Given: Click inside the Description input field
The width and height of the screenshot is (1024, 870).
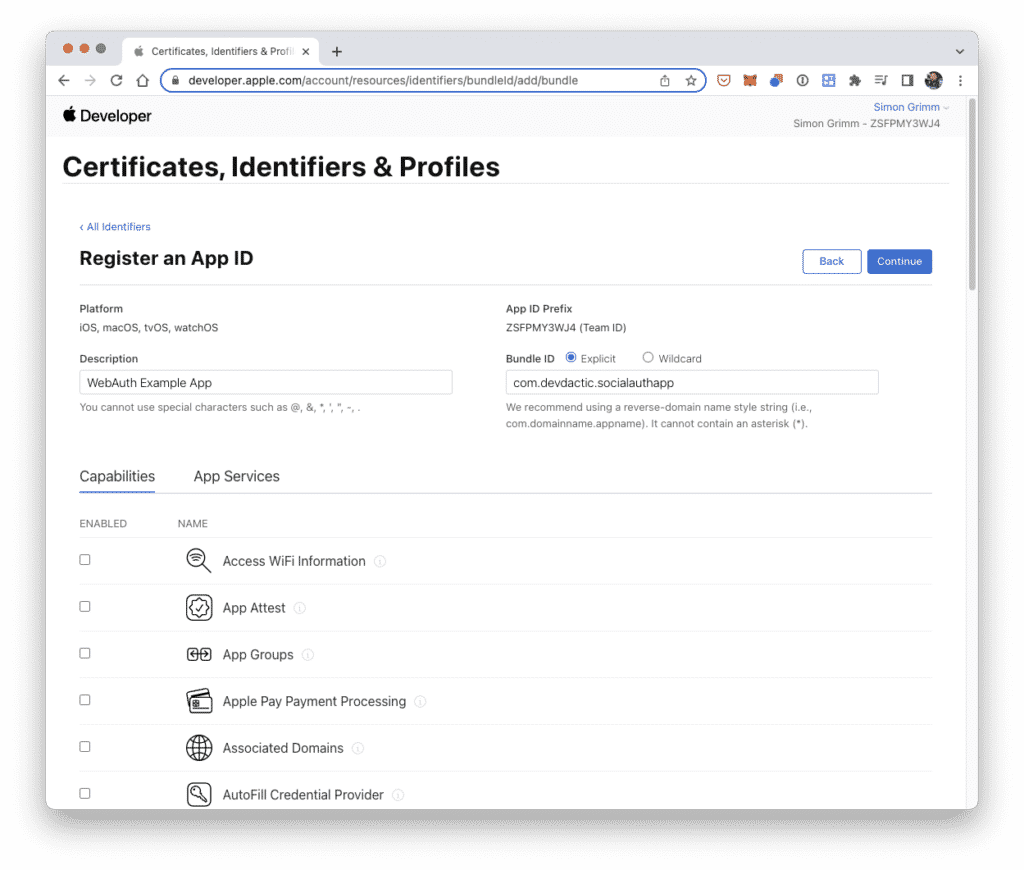Looking at the screenshot, I should pos(265,382).
